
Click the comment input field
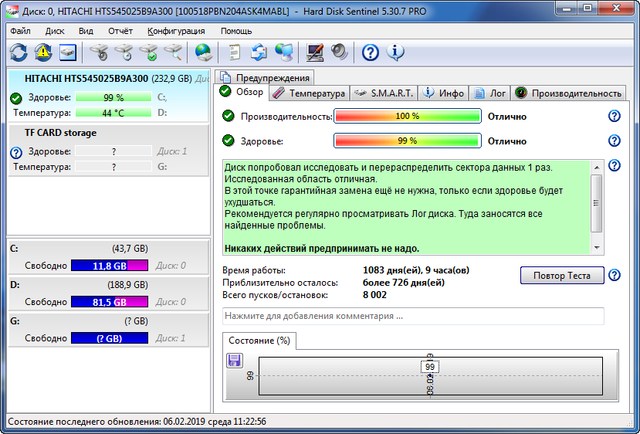pos(413,316)
